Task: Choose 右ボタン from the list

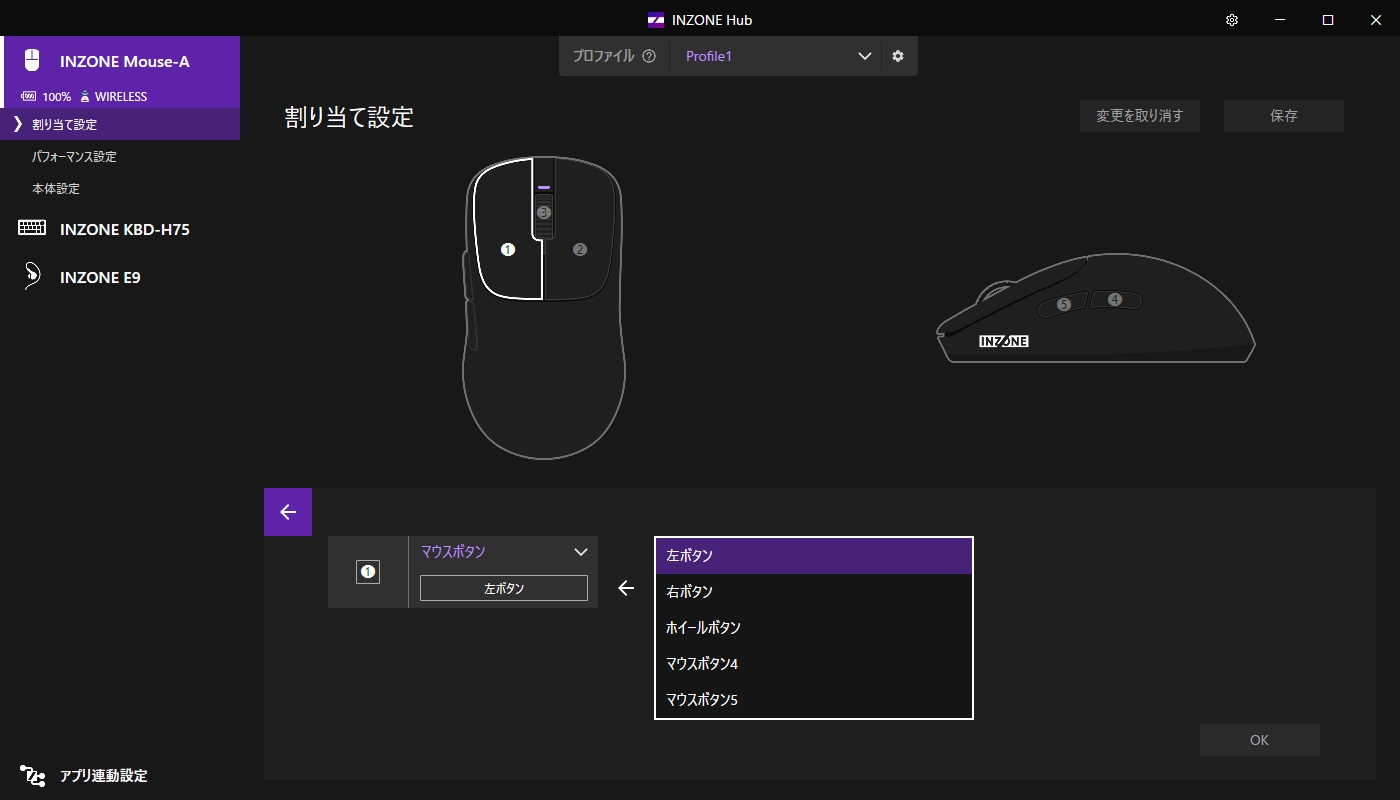Action: tap(814, 592)
